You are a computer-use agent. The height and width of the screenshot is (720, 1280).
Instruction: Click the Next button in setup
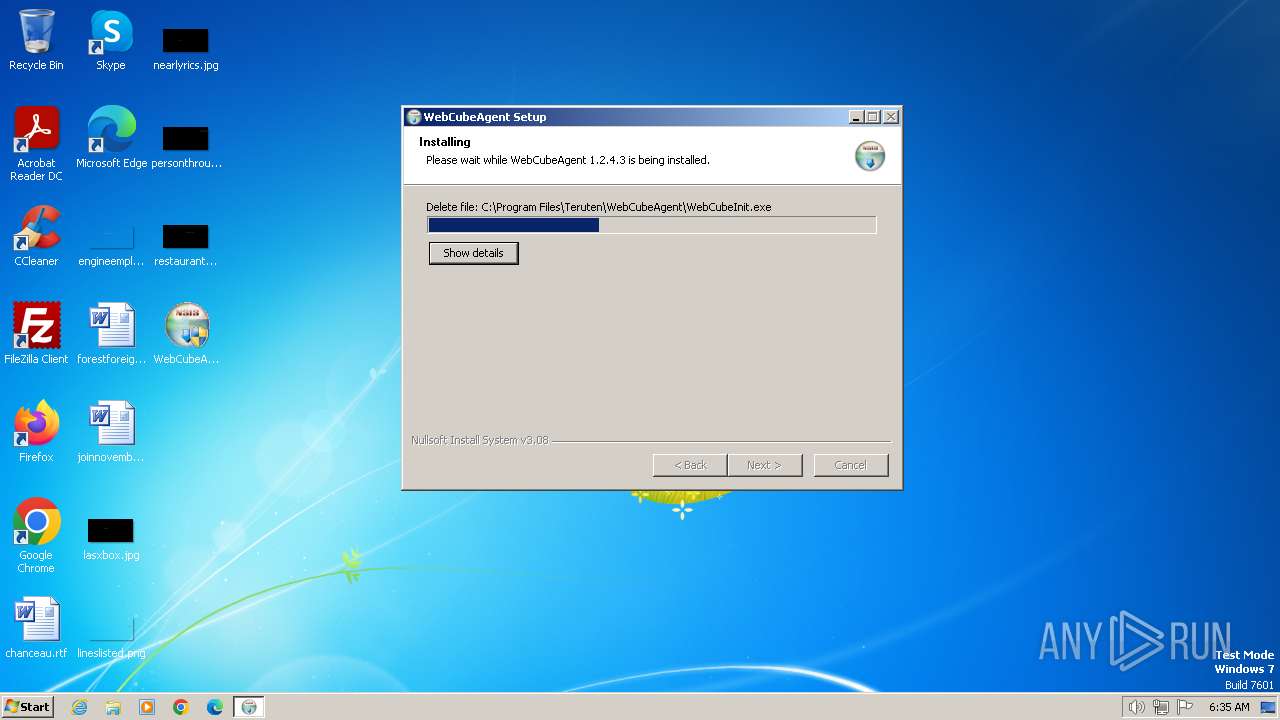click(764, 465)
